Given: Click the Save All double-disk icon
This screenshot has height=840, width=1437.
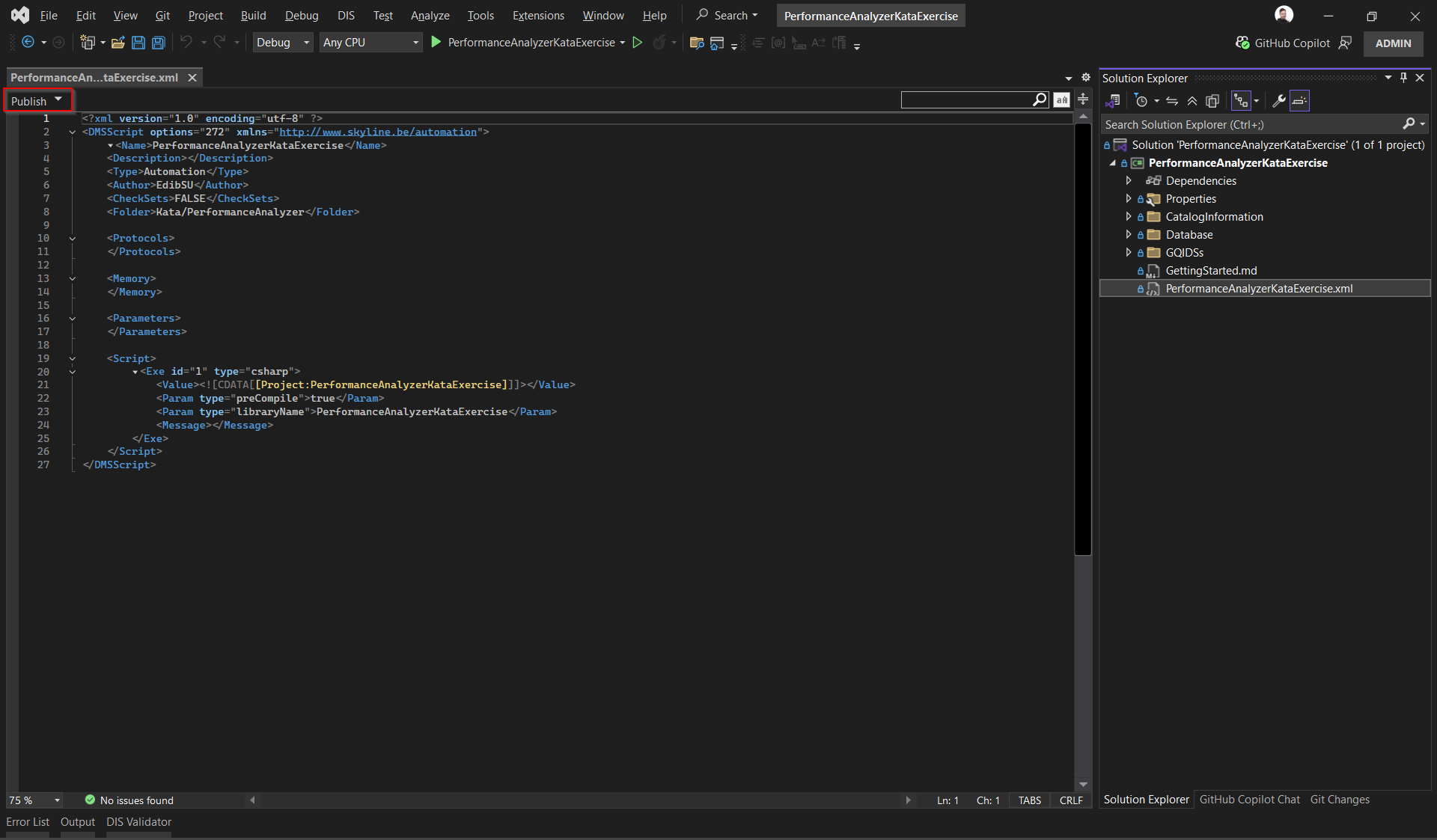Looking at the screenshot, I should click(x=159, y=43).
